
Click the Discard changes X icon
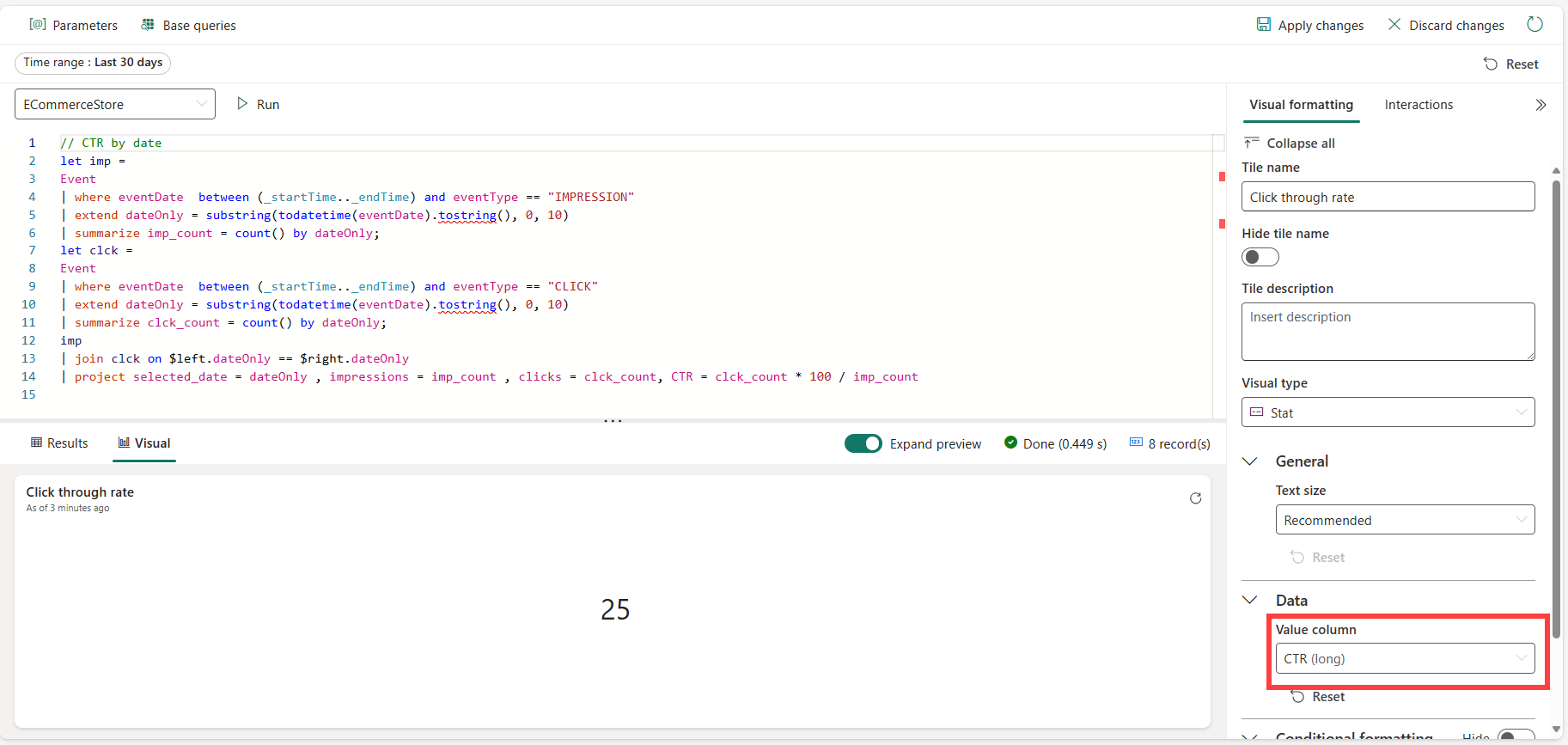[x=1394, y=25]
